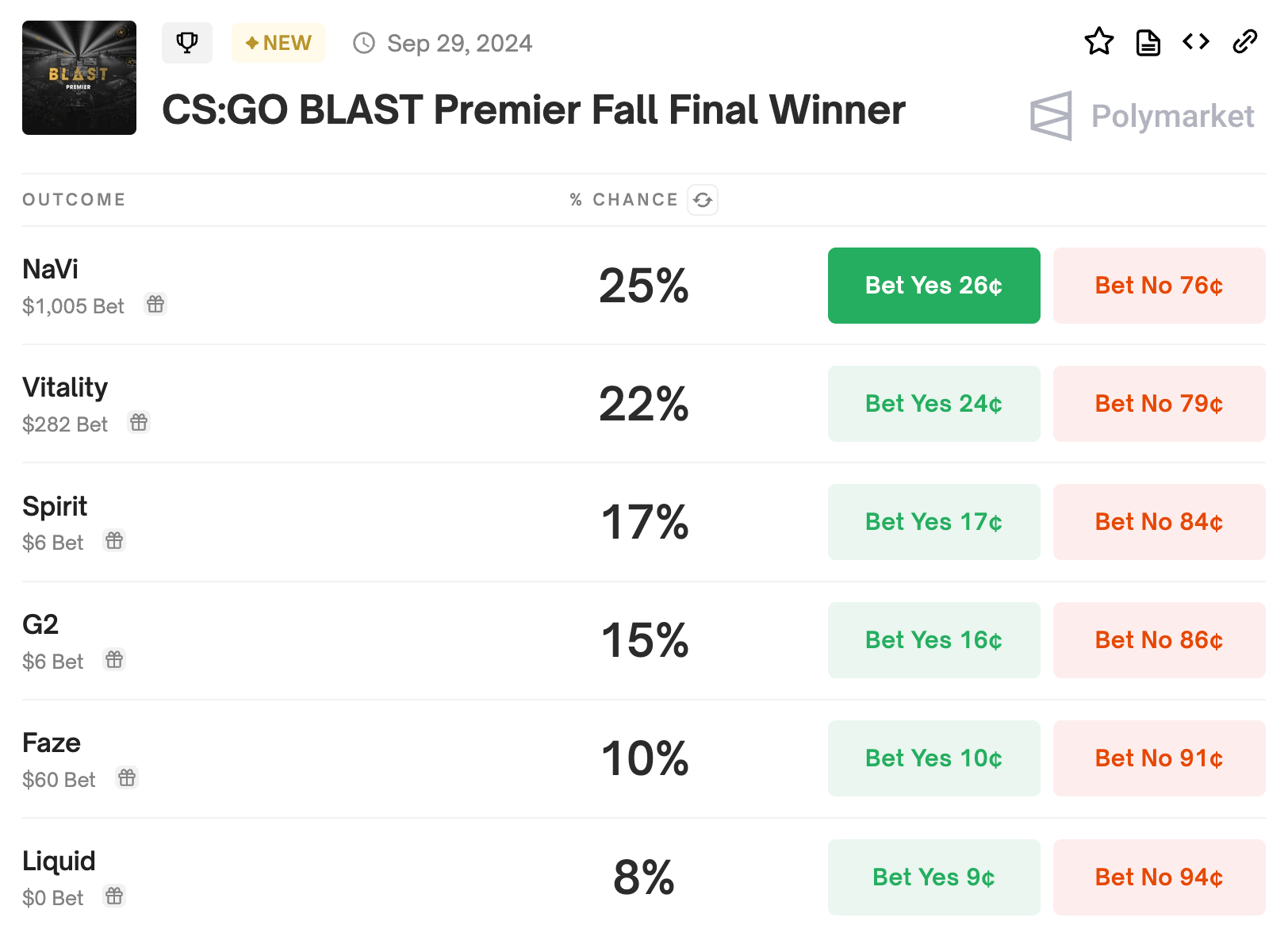
Task: Open the Polymarket logo link
Action: [1142, 116]
